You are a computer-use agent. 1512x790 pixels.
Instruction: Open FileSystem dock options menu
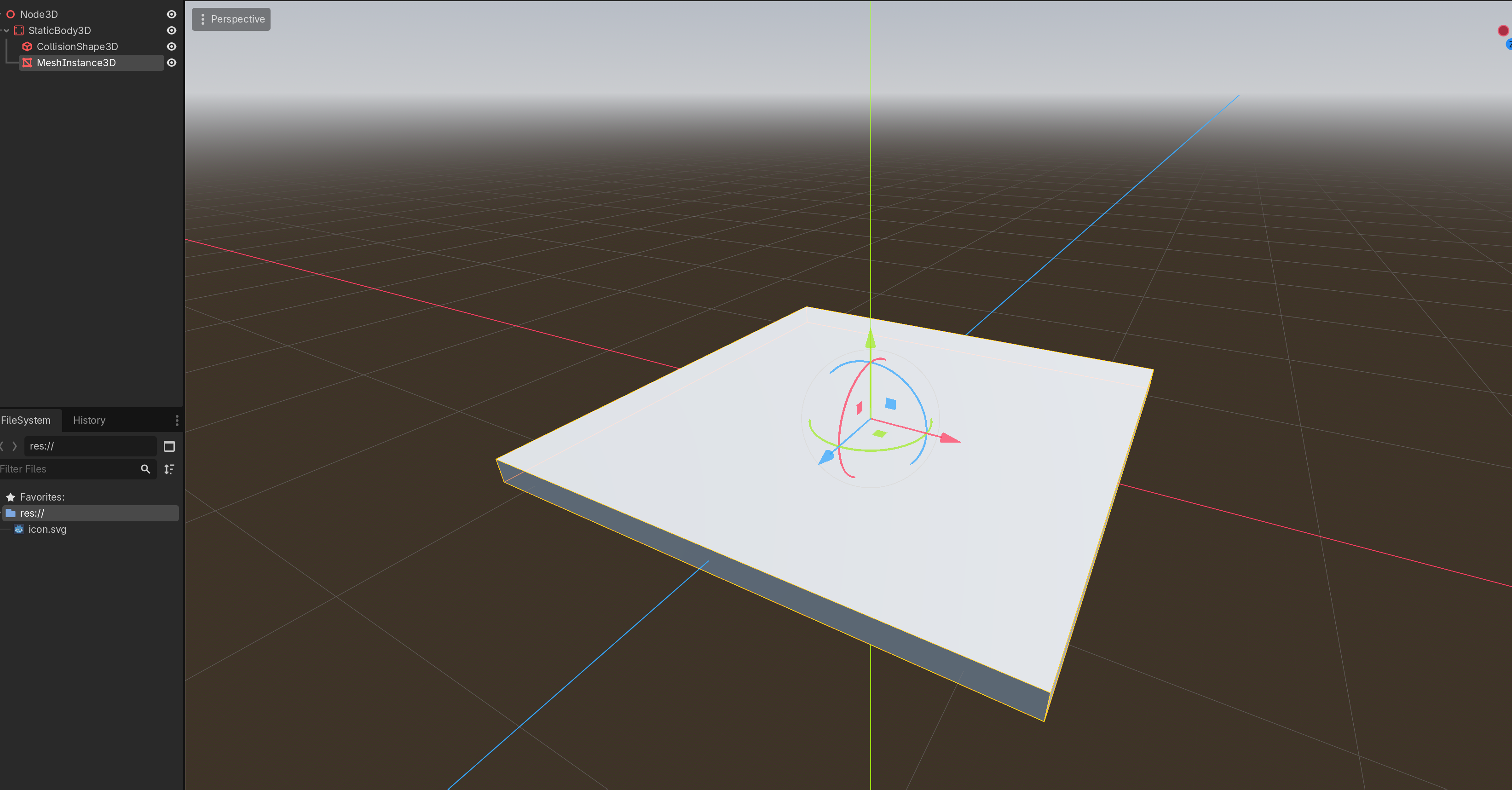point(177,420)
